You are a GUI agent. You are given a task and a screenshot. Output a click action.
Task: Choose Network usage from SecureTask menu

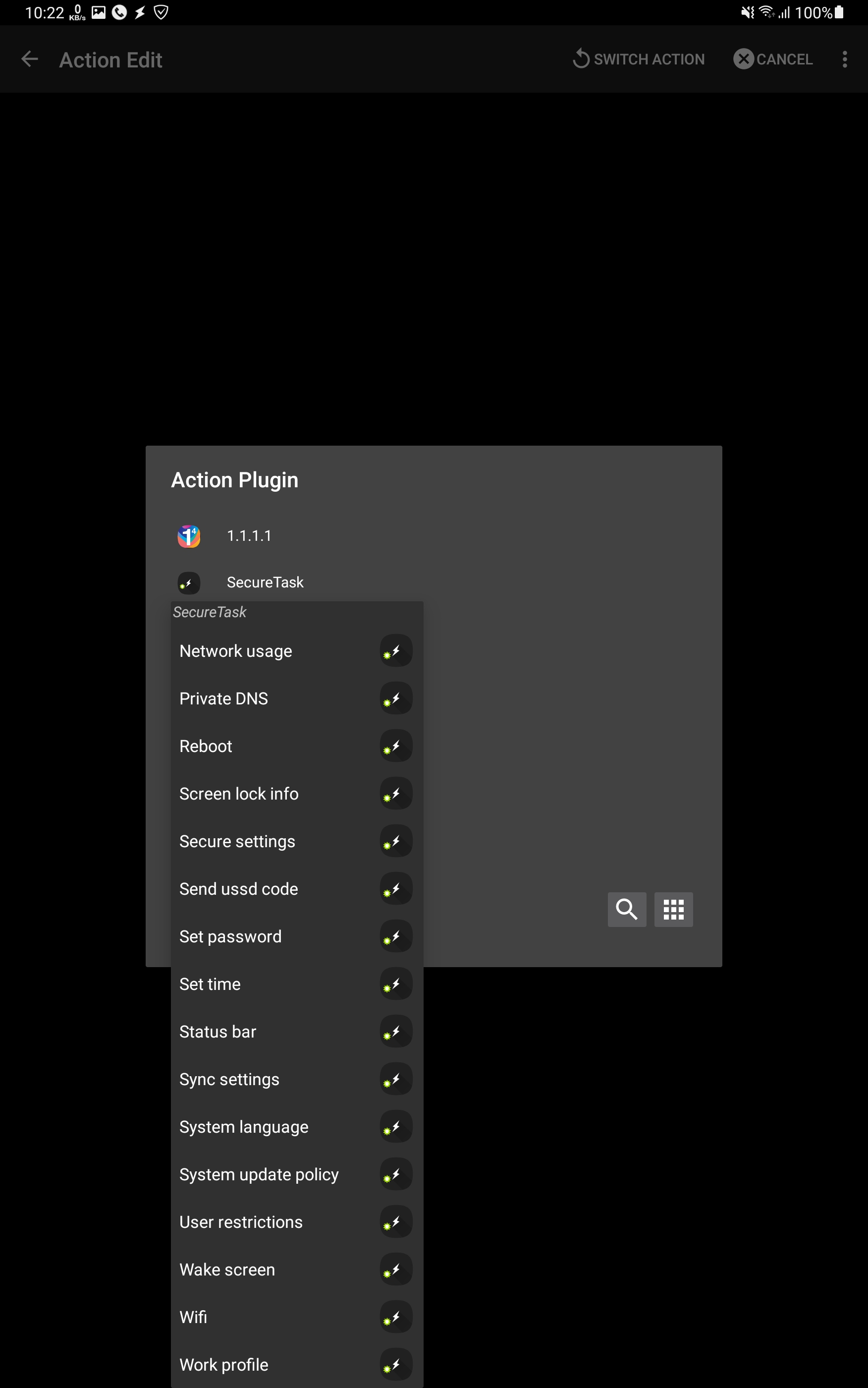tap(297, 651)
